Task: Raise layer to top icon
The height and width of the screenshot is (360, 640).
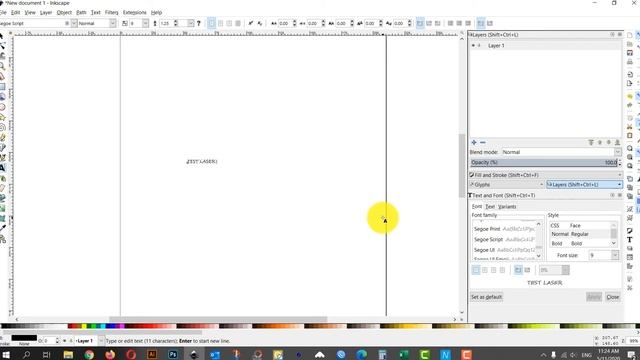Action: [591, 142]
